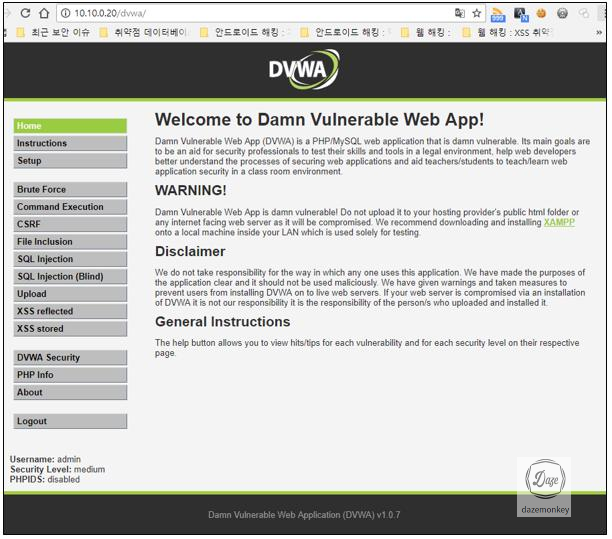Open the second 안드로이드 해킹 bookmark folder
Image resolution: width=612 pixels, height=539 pixels.
(345, 32)
